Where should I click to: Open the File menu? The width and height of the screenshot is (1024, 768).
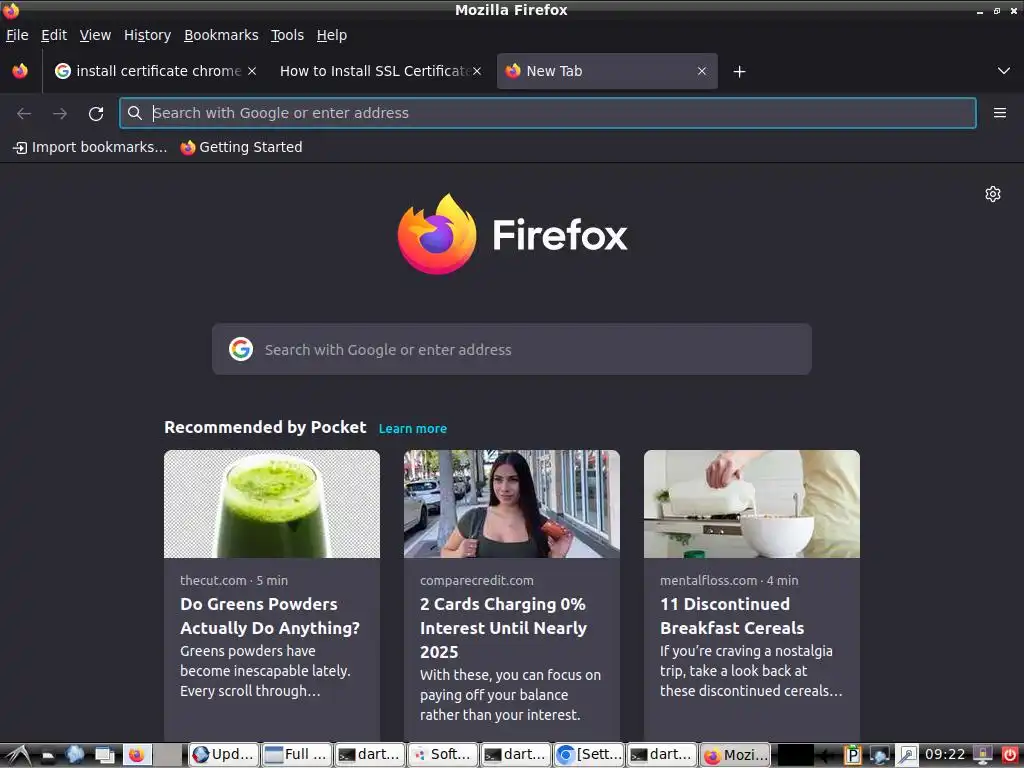tap(17, 35)
